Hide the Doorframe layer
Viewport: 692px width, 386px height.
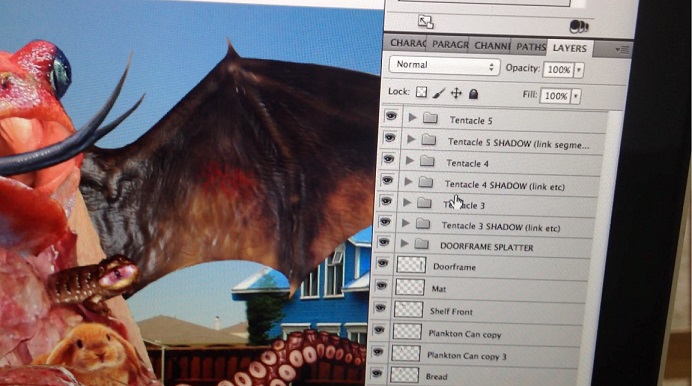point(382,263)
